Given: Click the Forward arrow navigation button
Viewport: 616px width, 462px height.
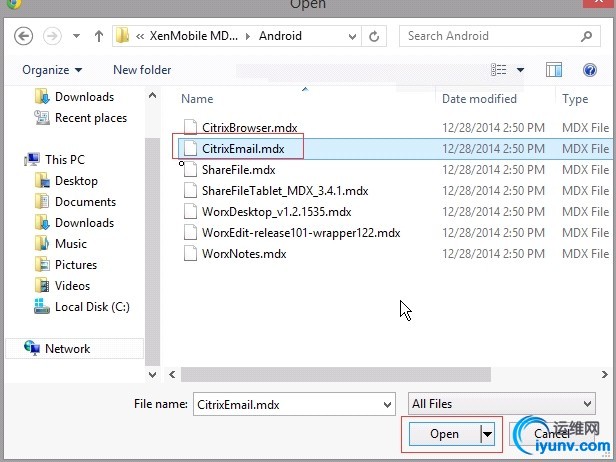Looking at the screenshot, I should (52, 36).
